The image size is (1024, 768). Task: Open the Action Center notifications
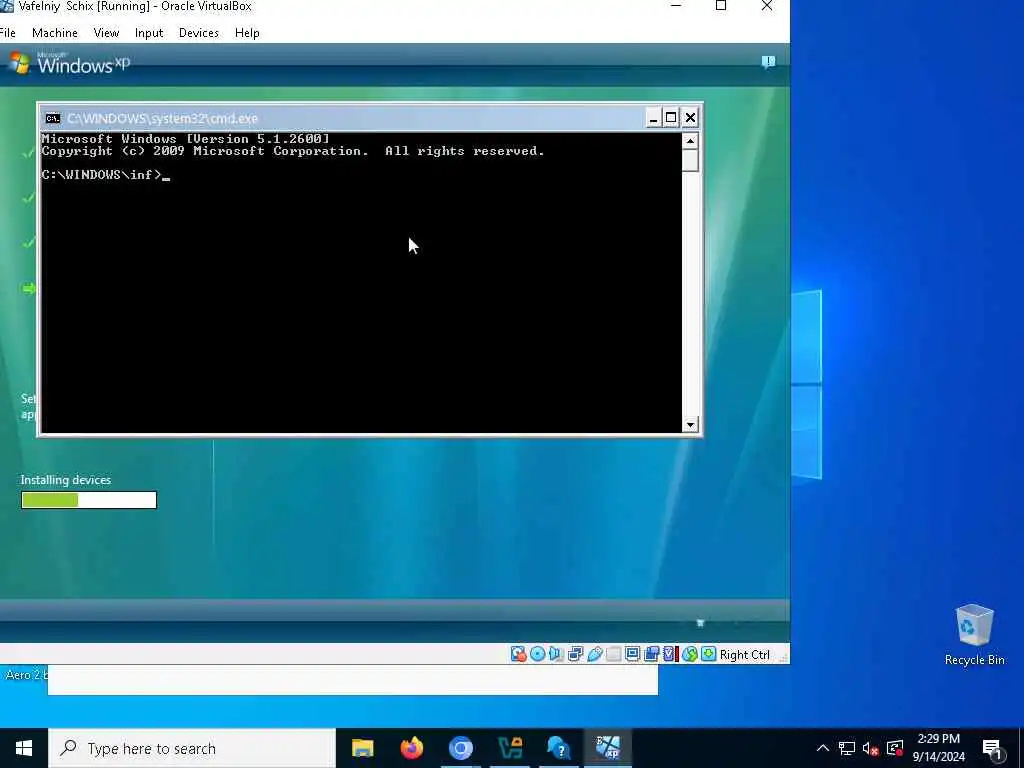click(x=993, y=749)
